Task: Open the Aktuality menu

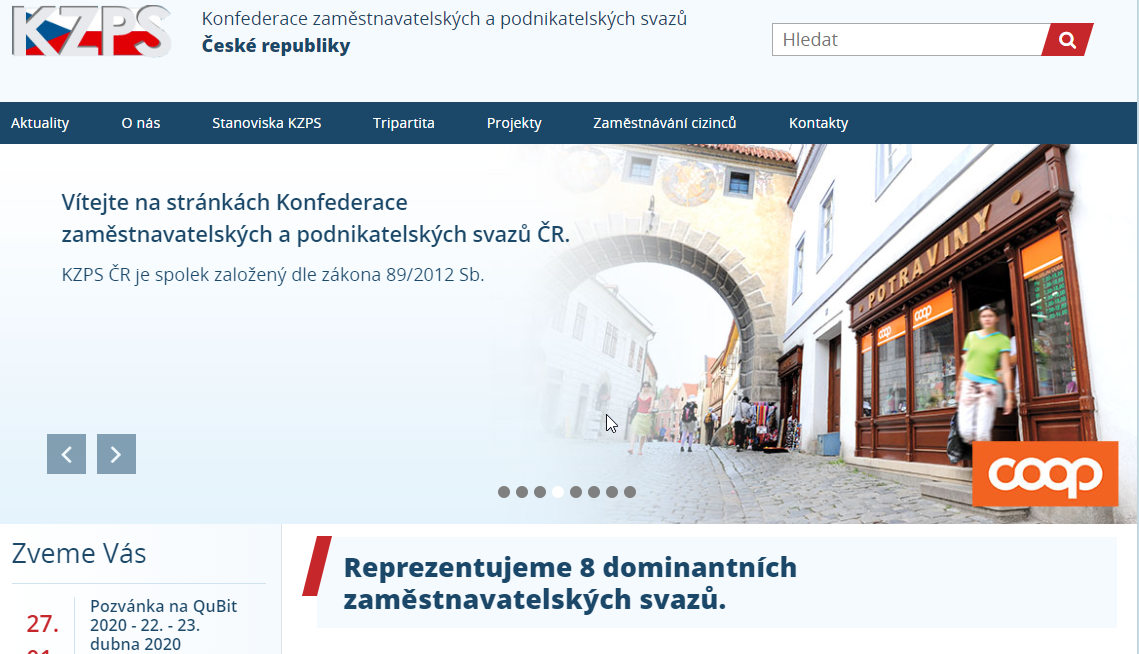Action: coord(40,123)
